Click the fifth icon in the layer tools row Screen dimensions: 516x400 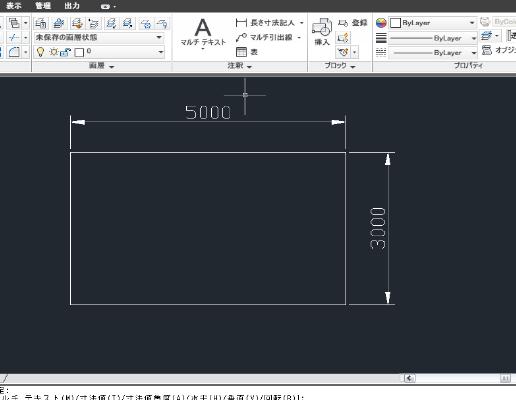tap(111, 23)
